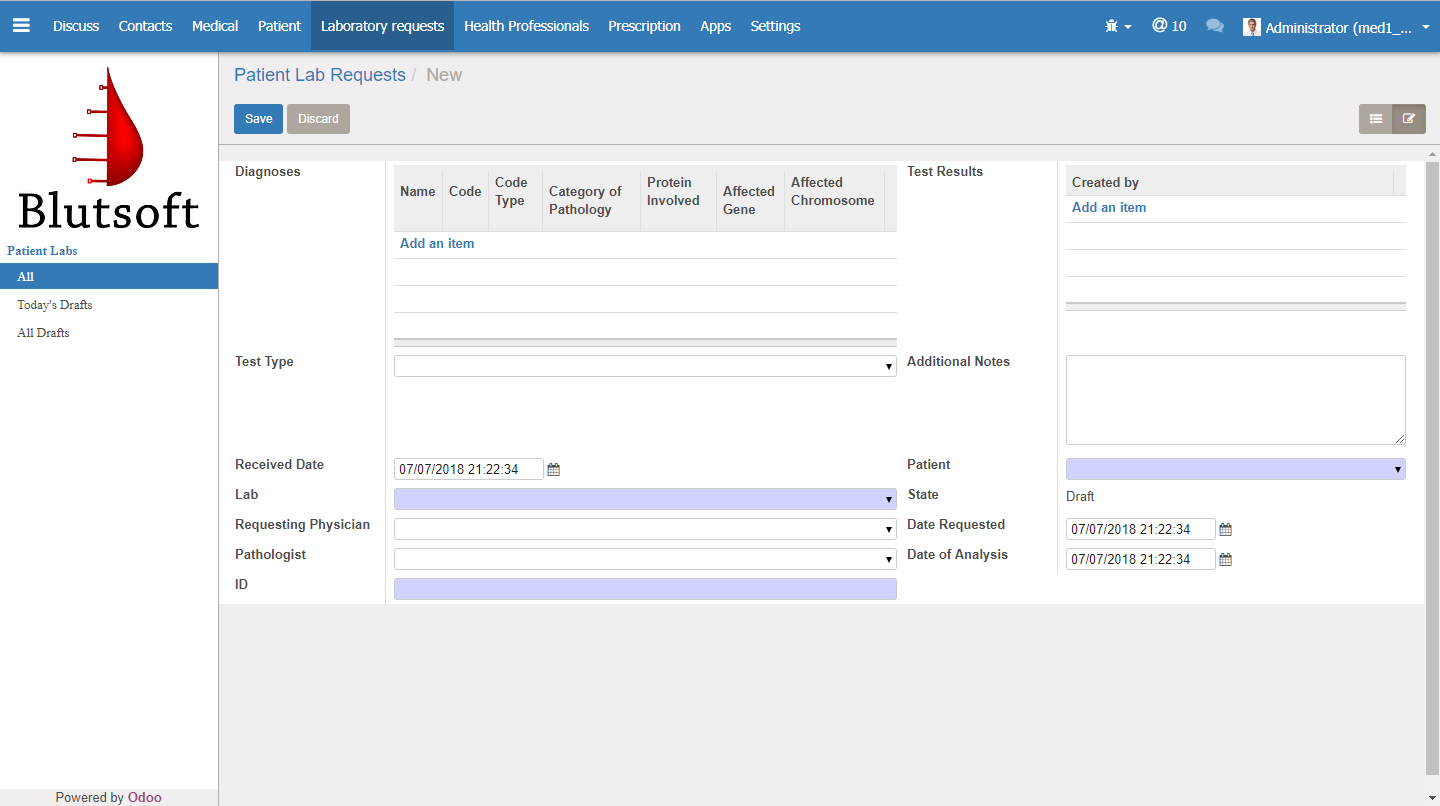Open the chat conversations icon
Viewport: 1440px width, 806px height.
click(1214, 27)
